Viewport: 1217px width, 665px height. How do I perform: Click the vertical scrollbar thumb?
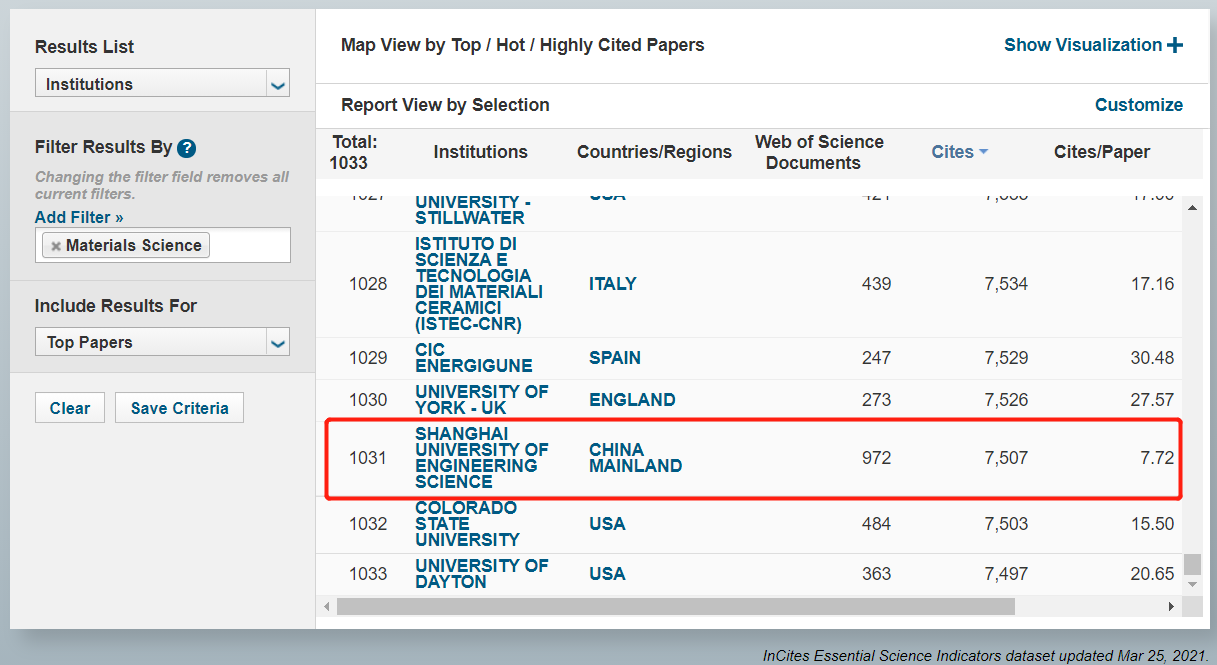click(1191, 564)
